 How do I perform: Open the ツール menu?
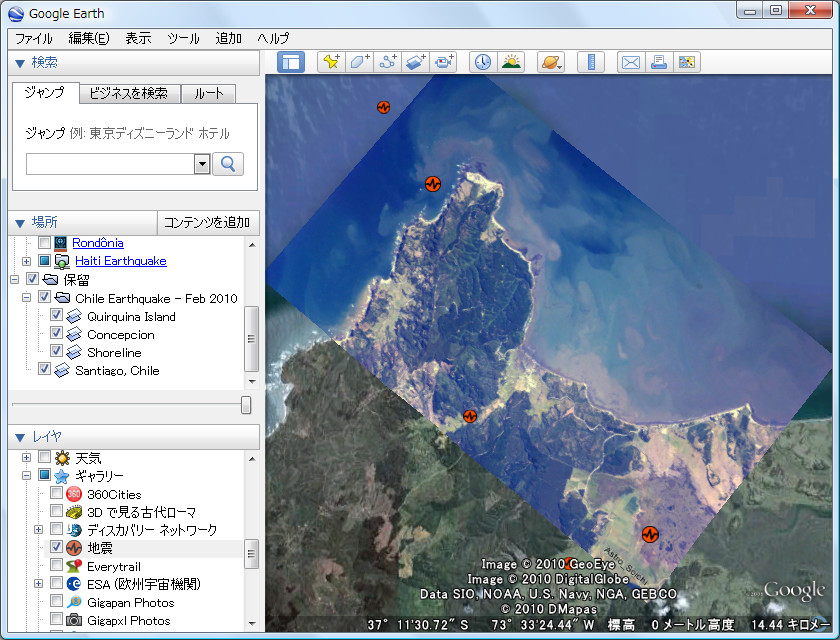tap(183, 39)
